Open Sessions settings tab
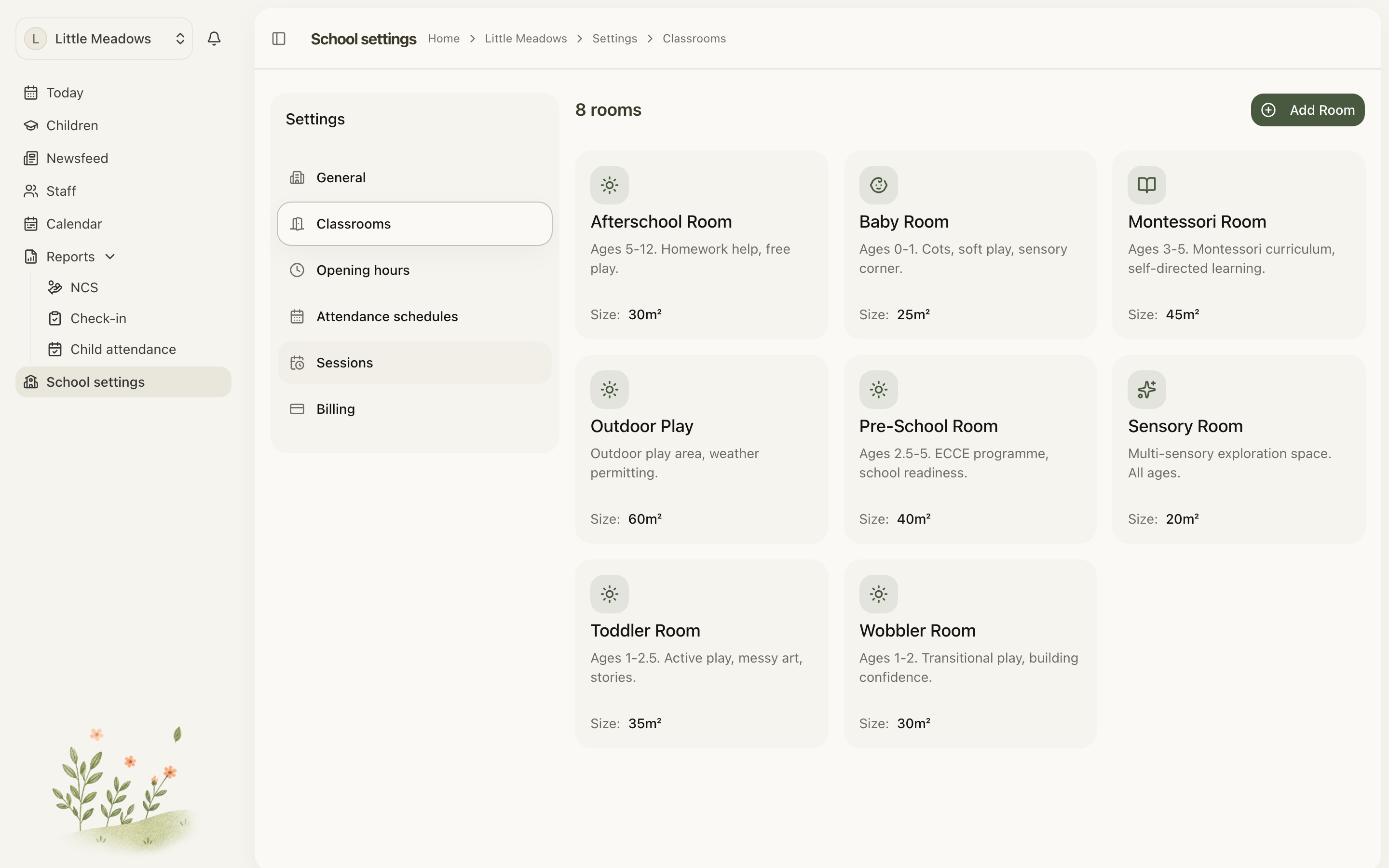The height and width of the screenshot is (868, 1389). click(x=414, y=363)
